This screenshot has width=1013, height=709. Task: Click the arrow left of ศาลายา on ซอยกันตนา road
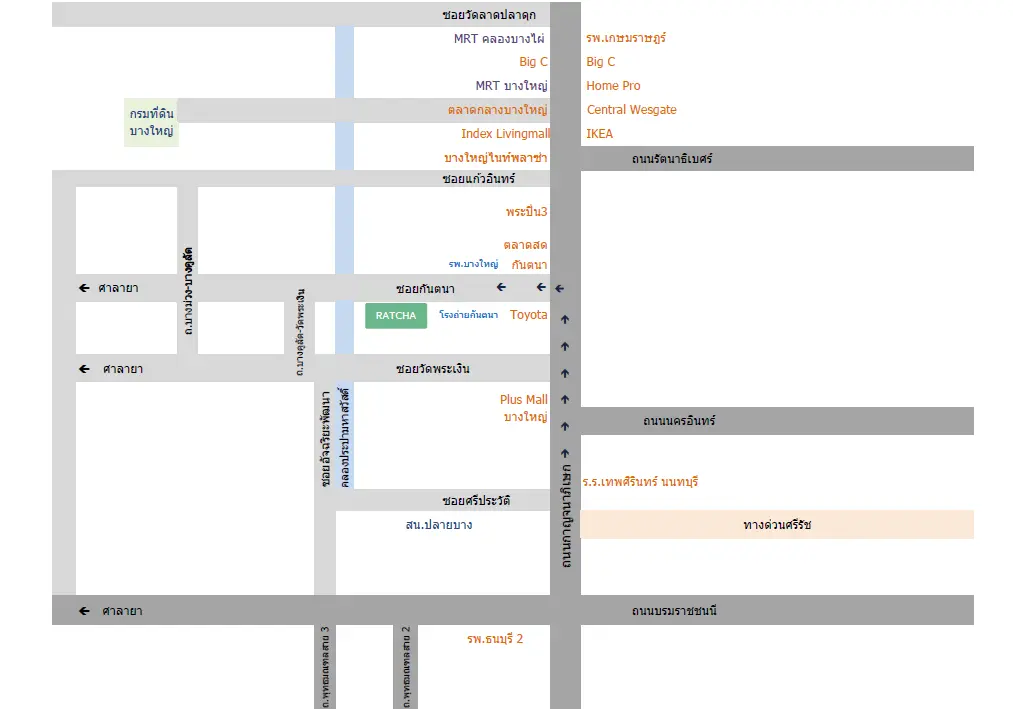pyautogui.click(x=85, y=289)
